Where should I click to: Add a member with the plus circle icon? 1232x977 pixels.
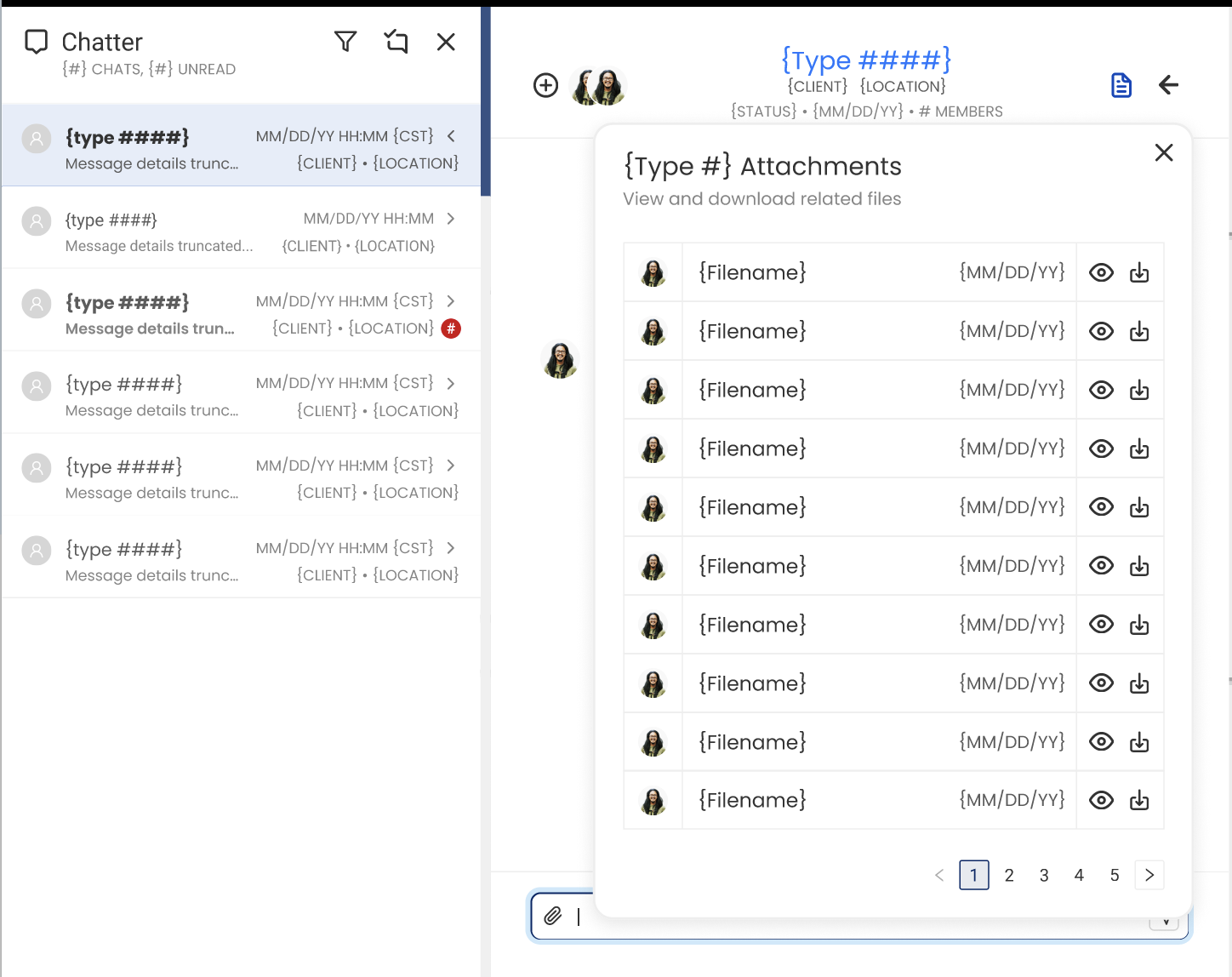(545, 85)
